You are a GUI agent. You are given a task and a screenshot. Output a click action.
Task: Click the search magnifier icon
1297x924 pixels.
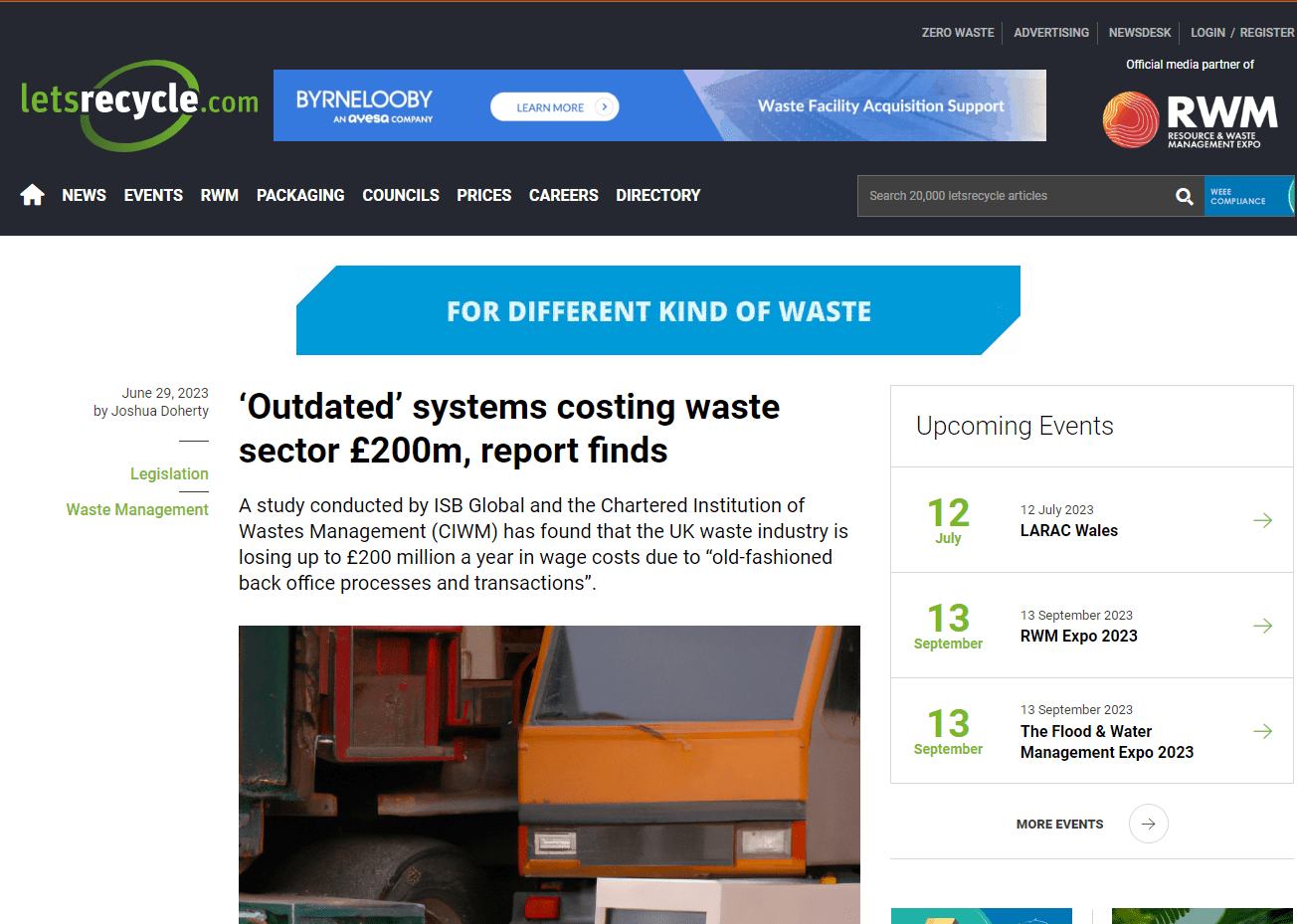[x=1184, y=196]
